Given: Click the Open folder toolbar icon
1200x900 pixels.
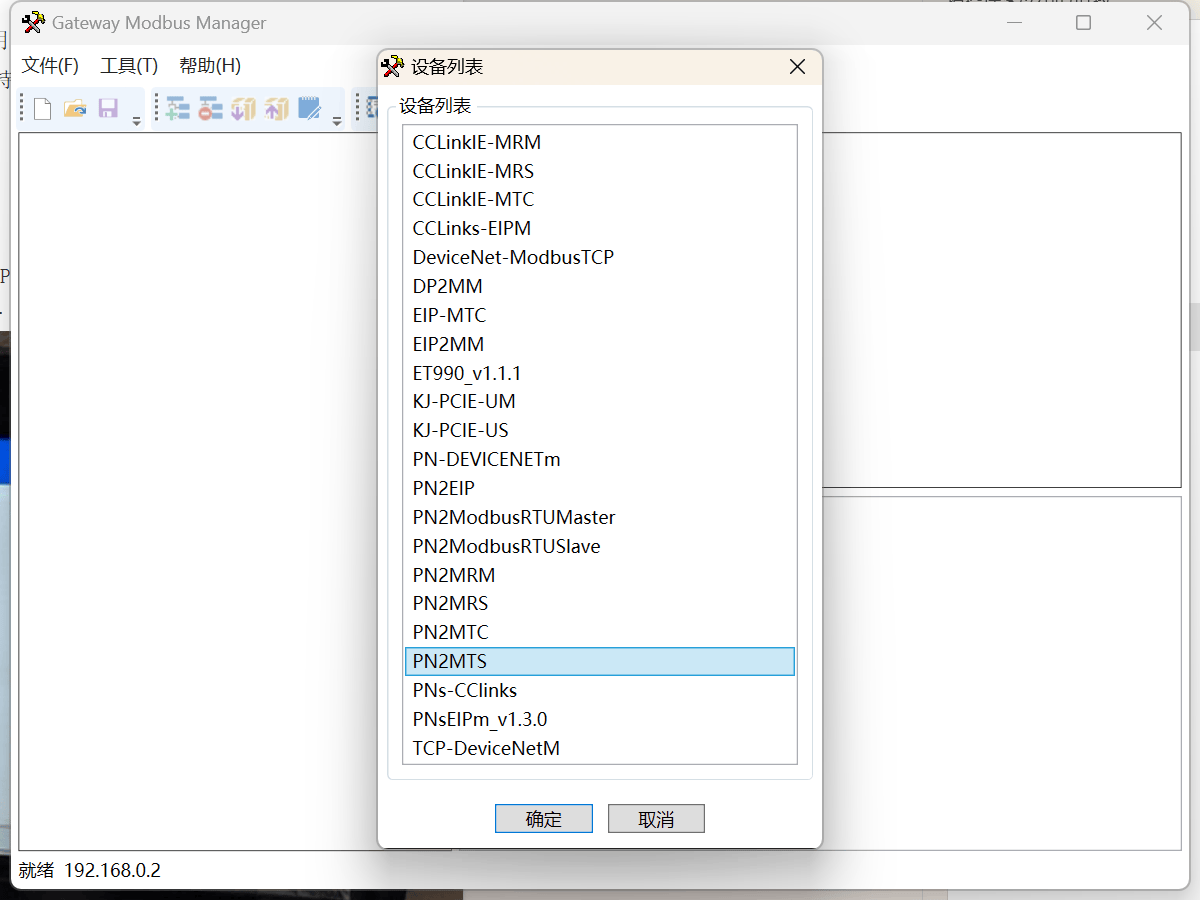Looking at the screenshot, I should 75,108.
